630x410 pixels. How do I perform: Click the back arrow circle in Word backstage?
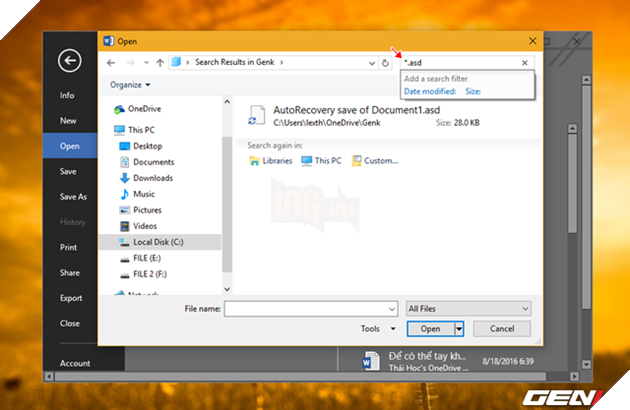pyautogui.click(x=70, y=61)
